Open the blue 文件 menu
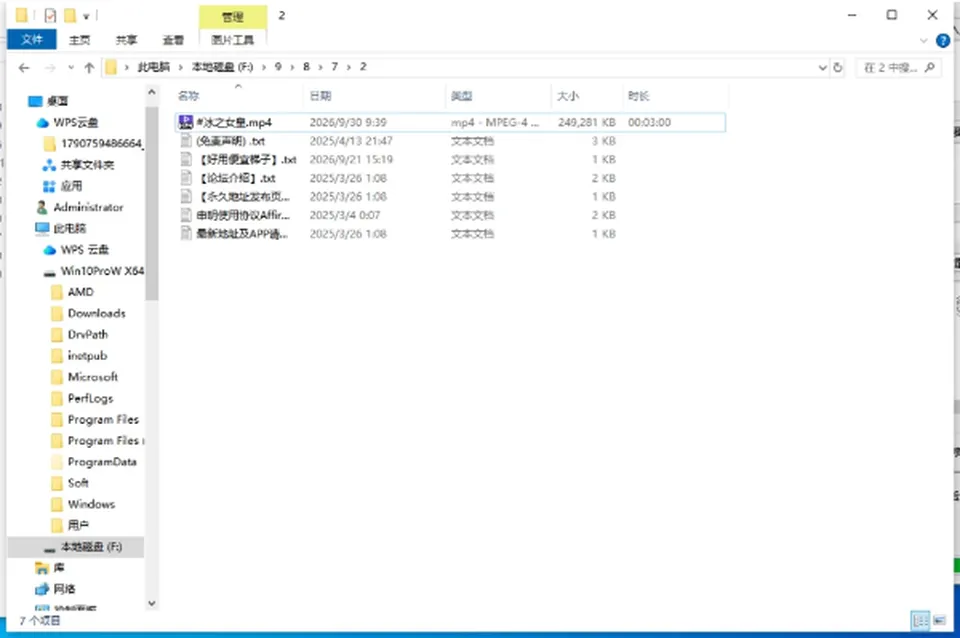 coord(32,40)
